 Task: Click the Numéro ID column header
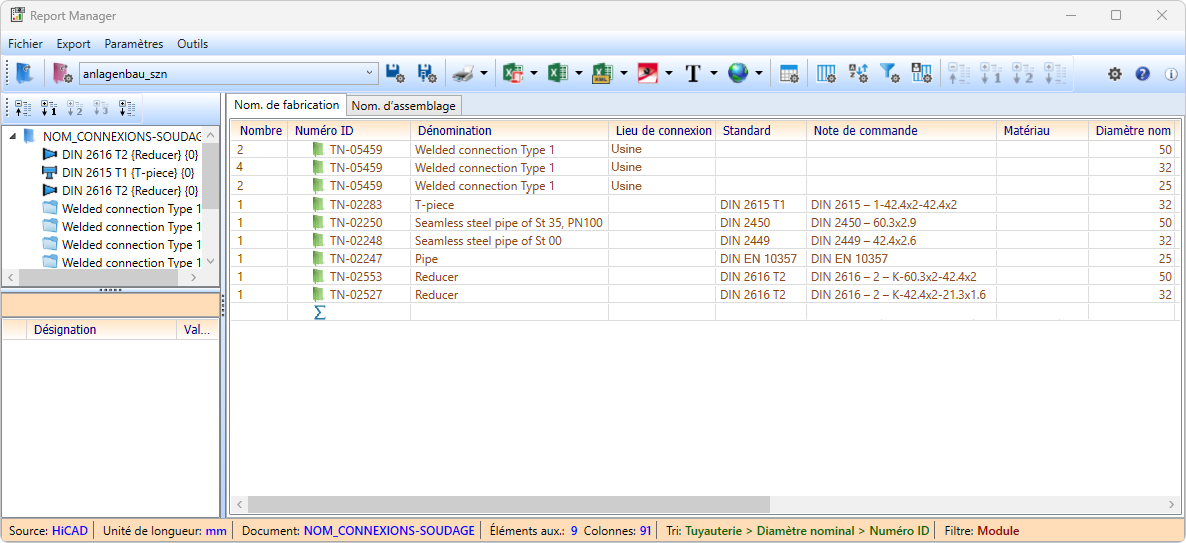tap(323, 130)
